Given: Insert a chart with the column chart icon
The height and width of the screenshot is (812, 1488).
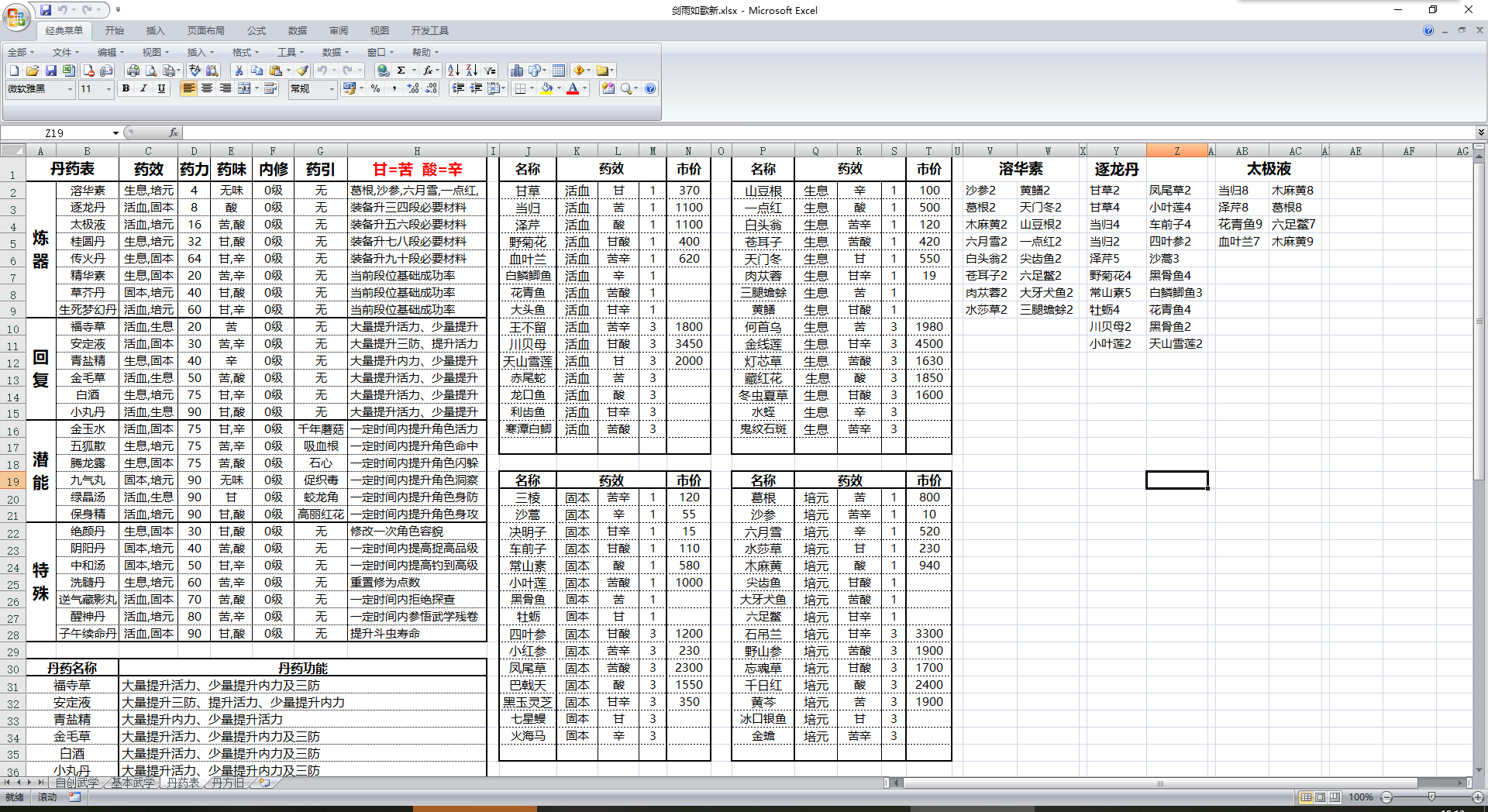Looking at the screenshot, I should pyautogui.click(x=517, y=71).
